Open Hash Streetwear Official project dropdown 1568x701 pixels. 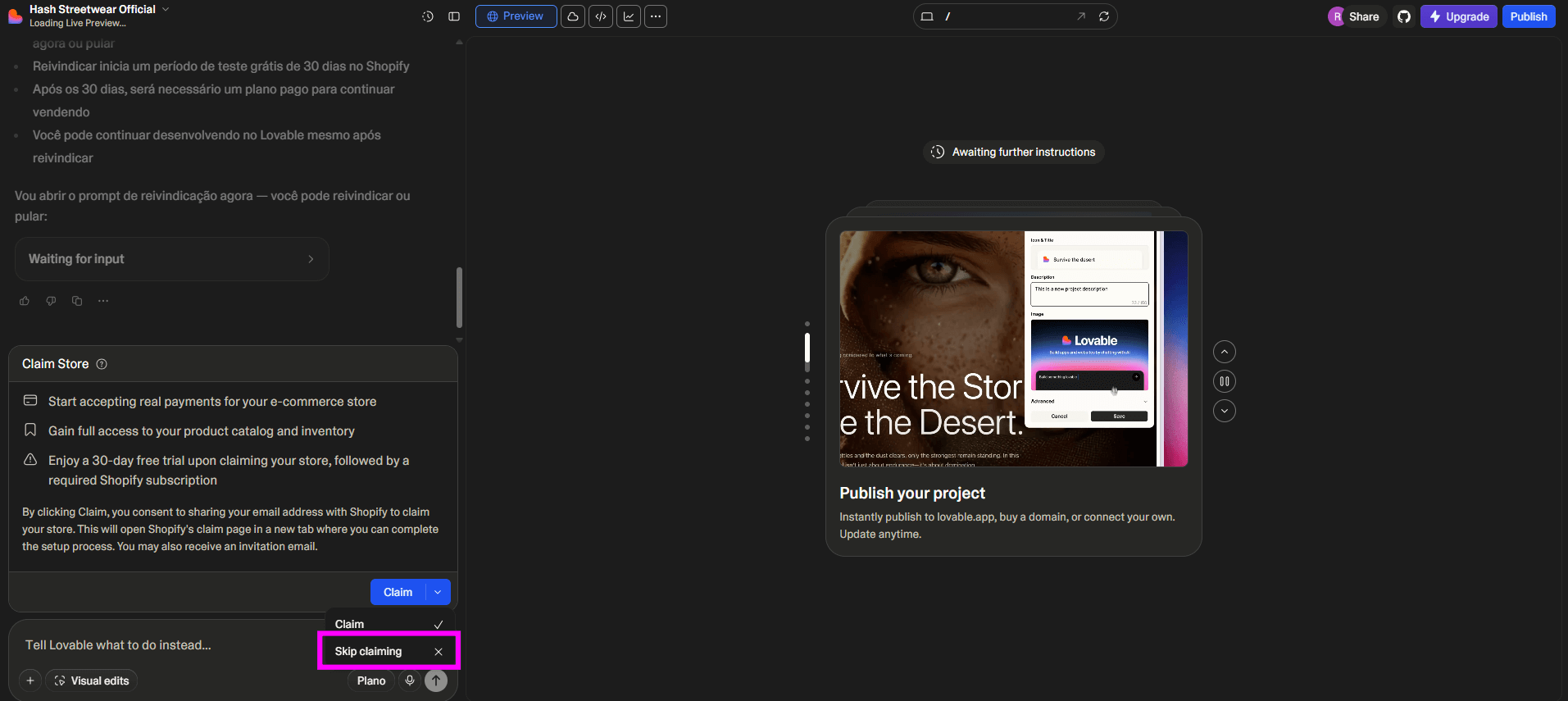coord(166,9)
